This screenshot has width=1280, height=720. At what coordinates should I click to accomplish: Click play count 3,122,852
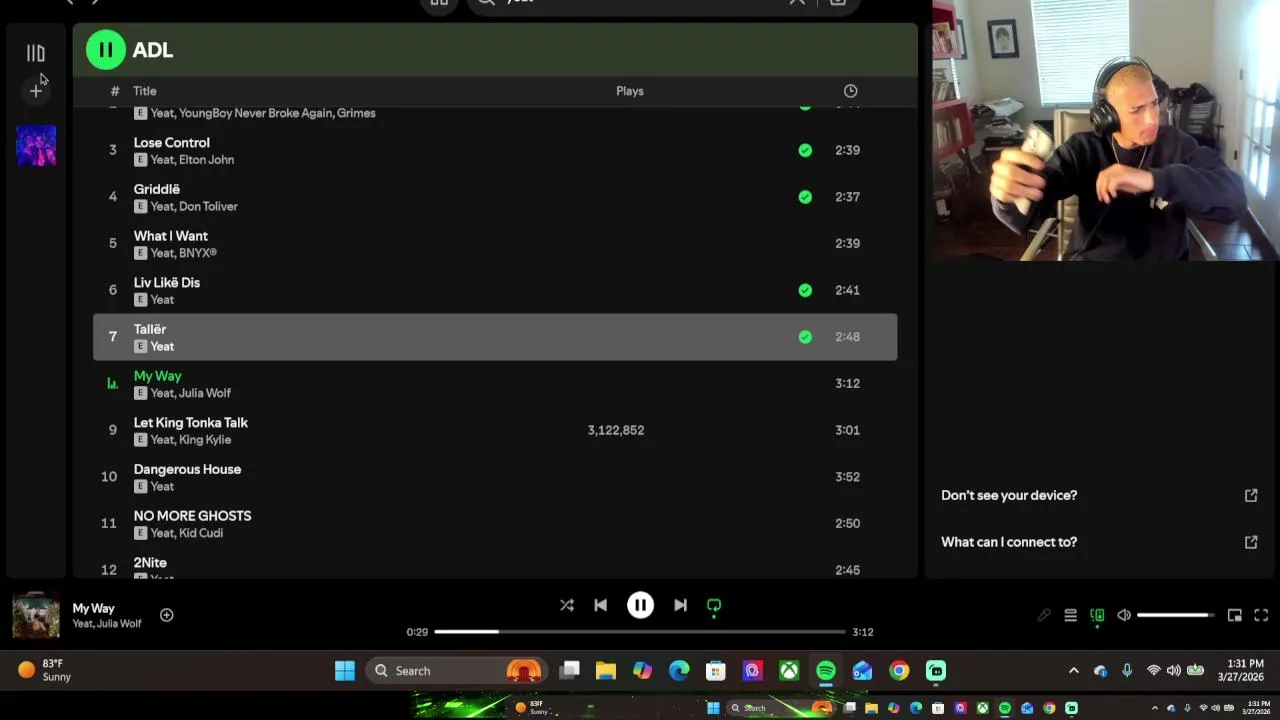pyautogui.click(x=616, y=430)
